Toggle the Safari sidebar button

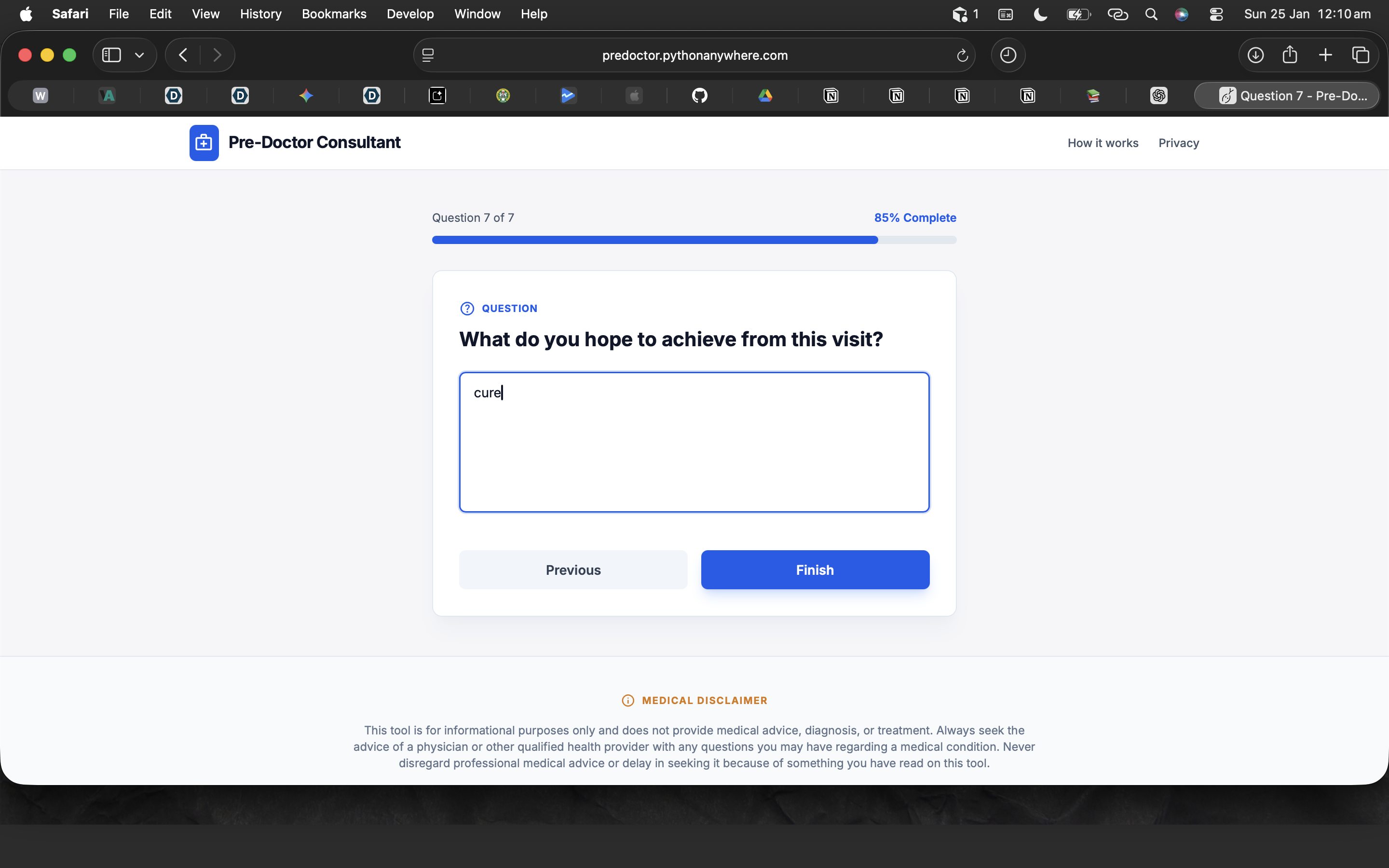[111, 55]
